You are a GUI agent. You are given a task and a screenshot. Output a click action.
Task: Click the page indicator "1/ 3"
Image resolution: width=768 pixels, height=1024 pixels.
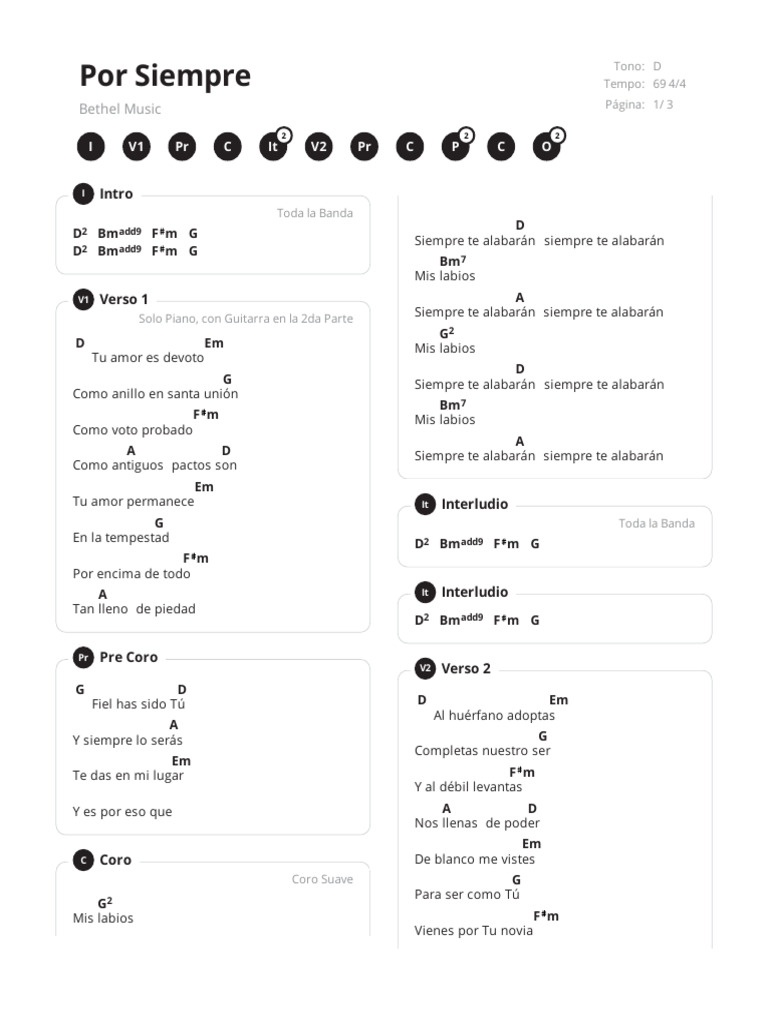click(x=663, y=104)
